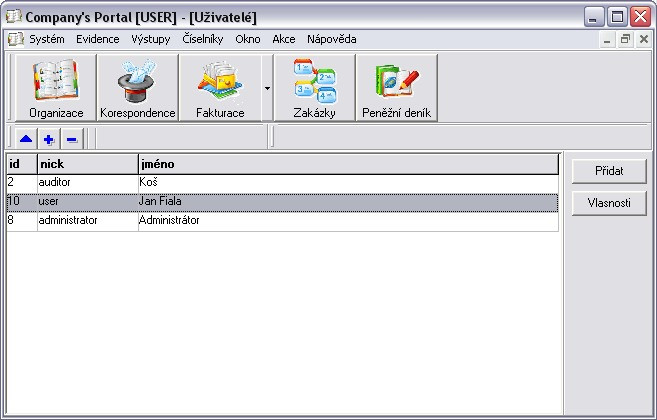Image resolution: width=657 pixels, height=420 pixels.
Task: Select the name Koš cell
Action: pos(349,183)
